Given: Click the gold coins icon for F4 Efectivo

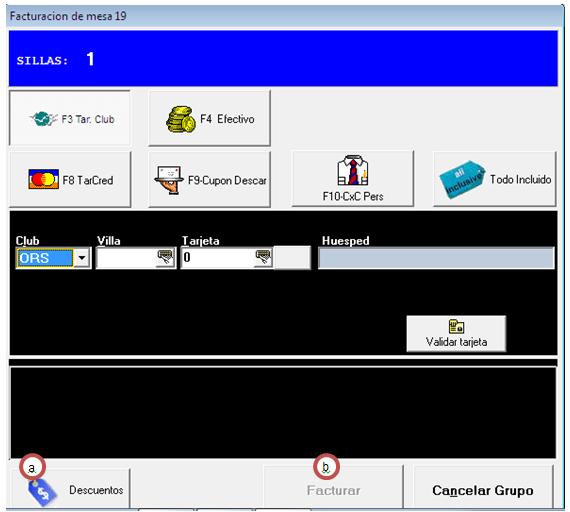Looking at the screenshot, I should pyautogui.click(x=181, y=119).
